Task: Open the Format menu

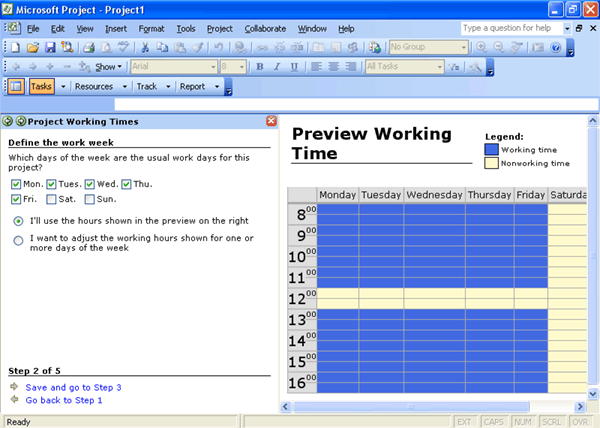Action: coord(151,29)
